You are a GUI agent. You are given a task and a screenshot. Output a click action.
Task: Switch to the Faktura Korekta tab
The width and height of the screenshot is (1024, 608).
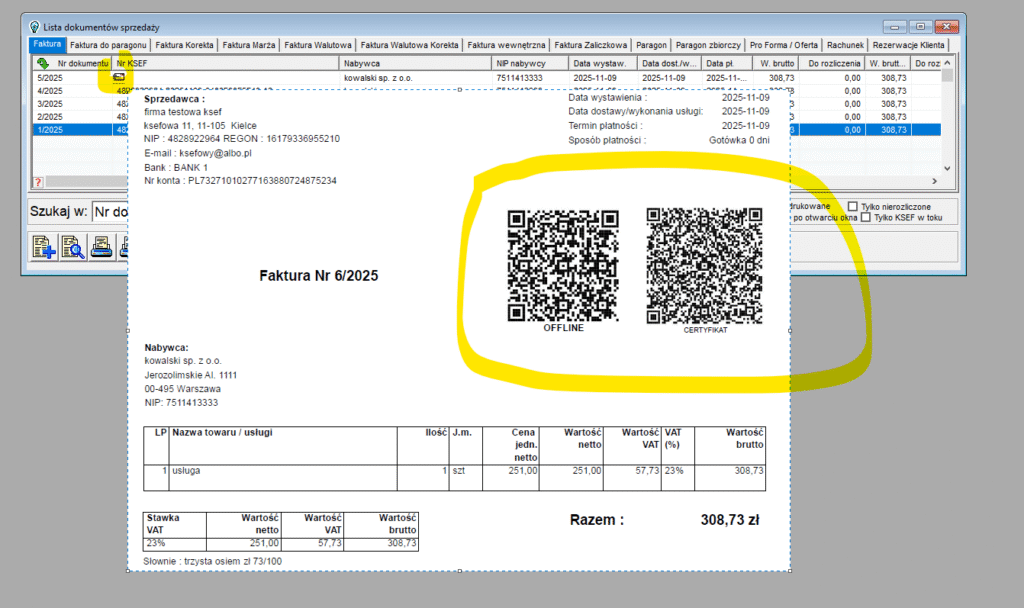click(x=185, y=45)
